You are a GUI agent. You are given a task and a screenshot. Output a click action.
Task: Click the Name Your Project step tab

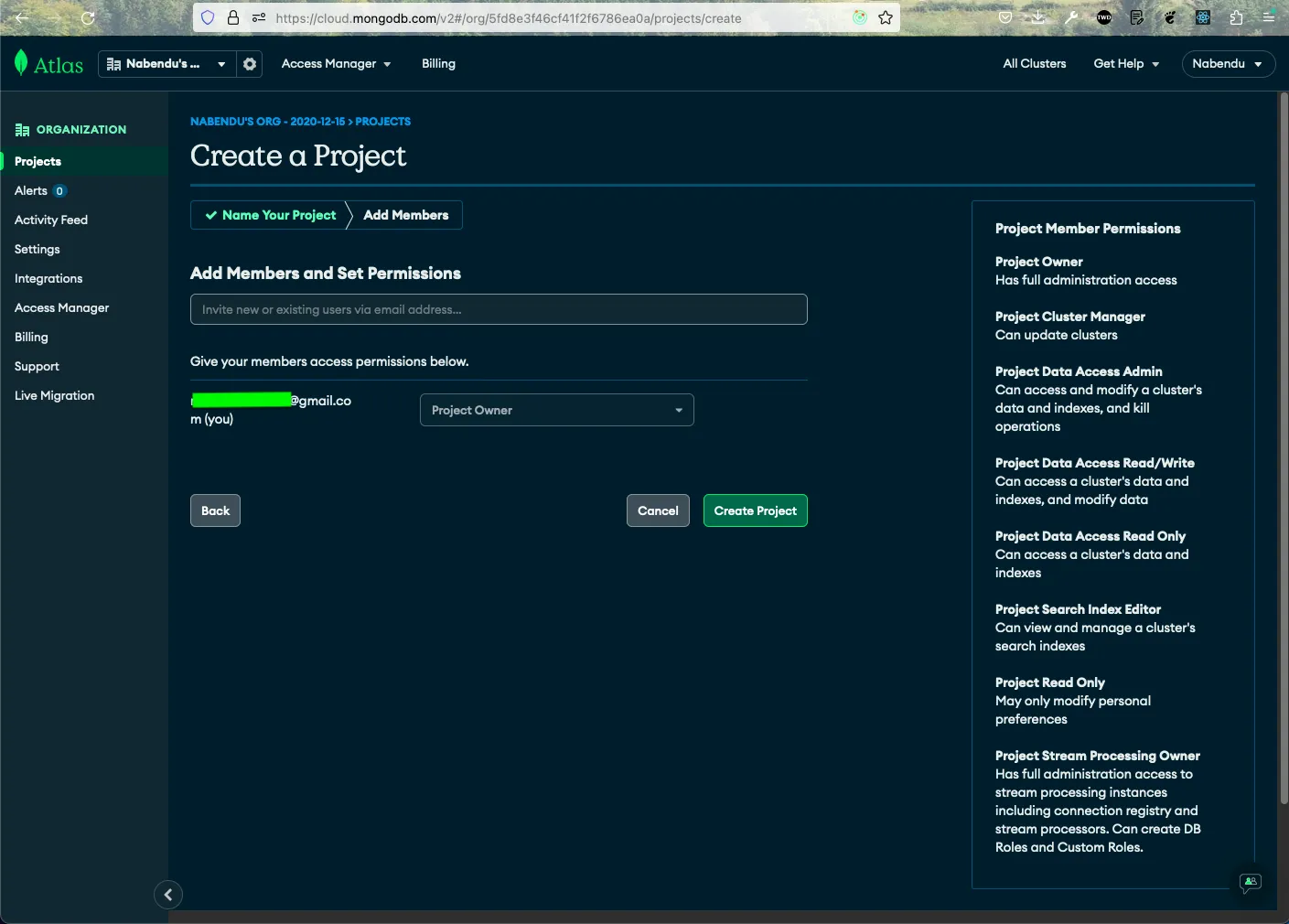click(270, 215)
